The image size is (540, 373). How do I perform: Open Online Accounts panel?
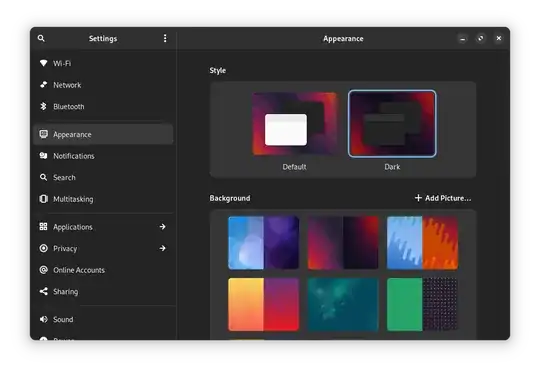point(103,270)
